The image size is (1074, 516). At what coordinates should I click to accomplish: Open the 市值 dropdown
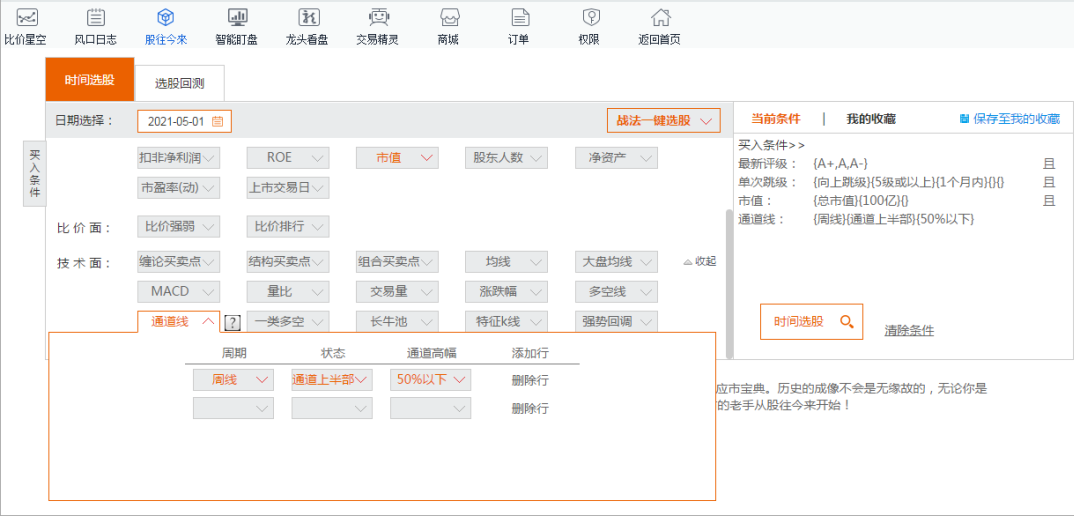[x=397, y=158]
